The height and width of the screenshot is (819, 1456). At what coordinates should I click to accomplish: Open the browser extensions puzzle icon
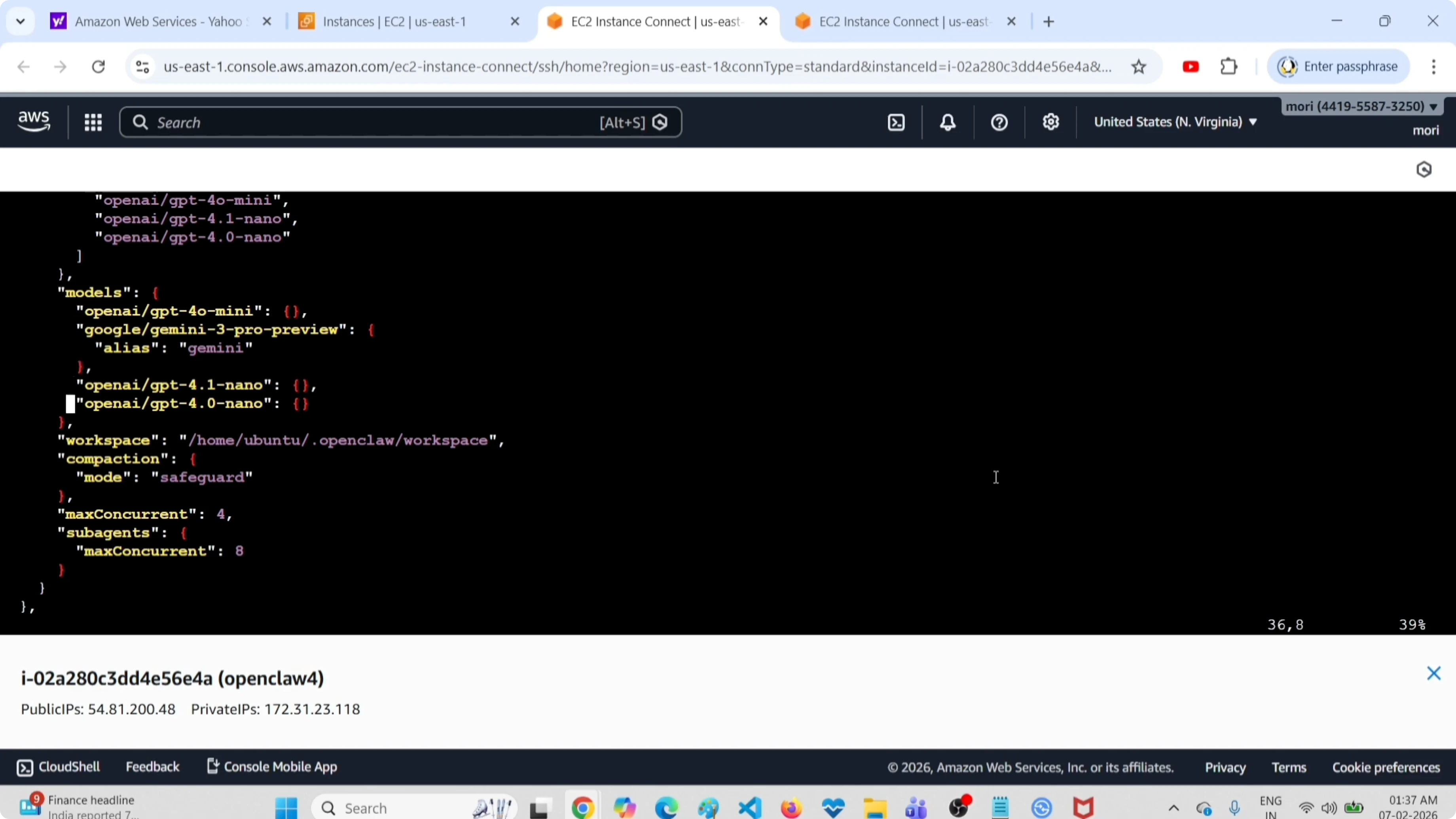[1229, 67]
